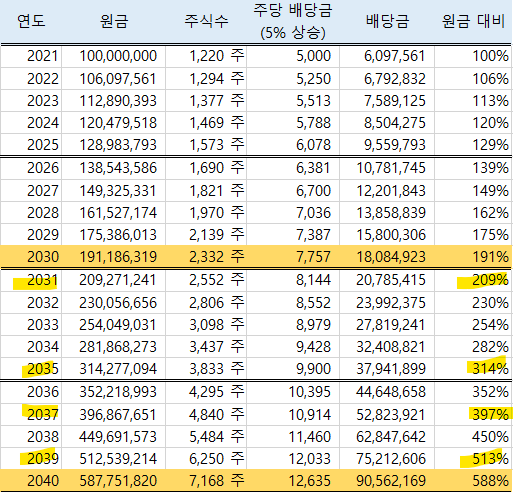Click share count cell 1,220 주

(x=217, y=56)
